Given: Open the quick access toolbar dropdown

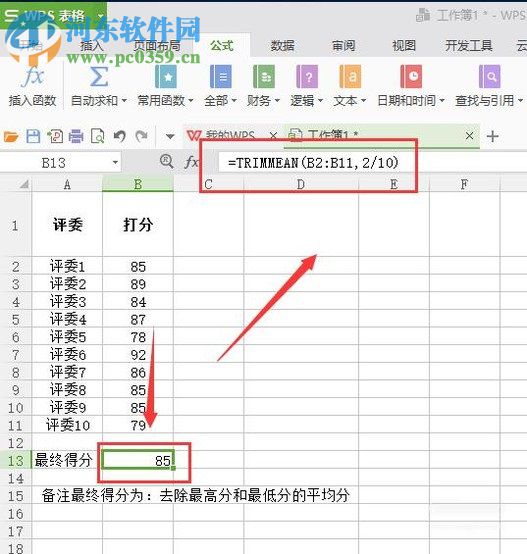Looking at the screenshot, I should (170, 137).
